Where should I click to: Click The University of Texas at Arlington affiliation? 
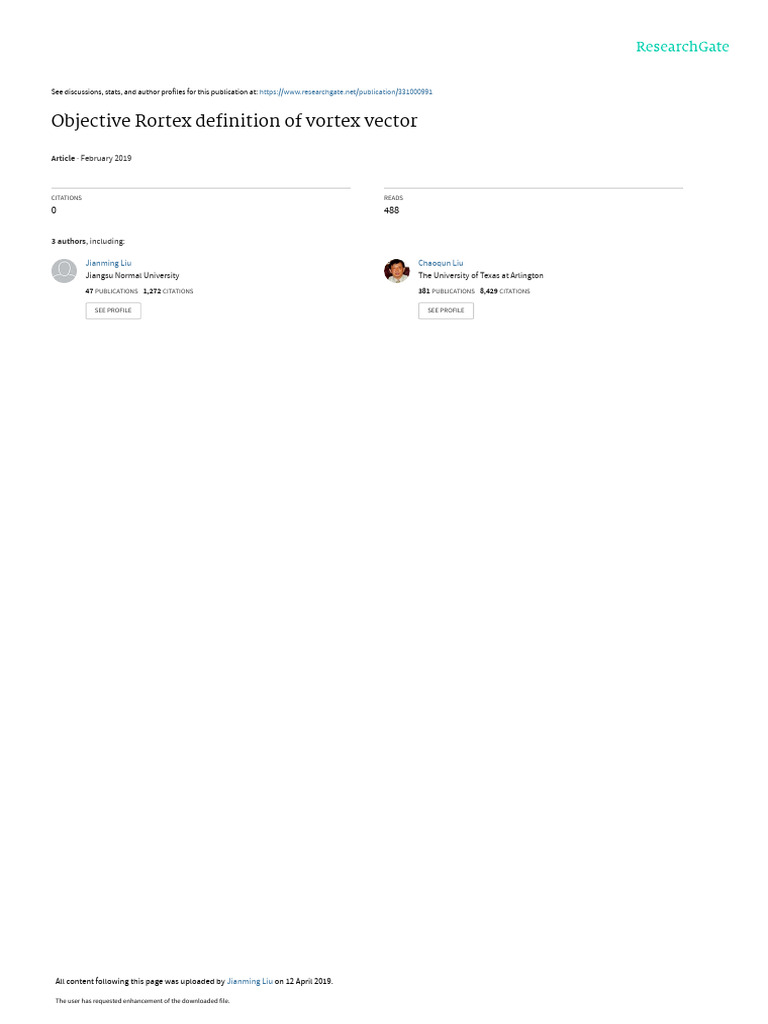click(481, 276)
